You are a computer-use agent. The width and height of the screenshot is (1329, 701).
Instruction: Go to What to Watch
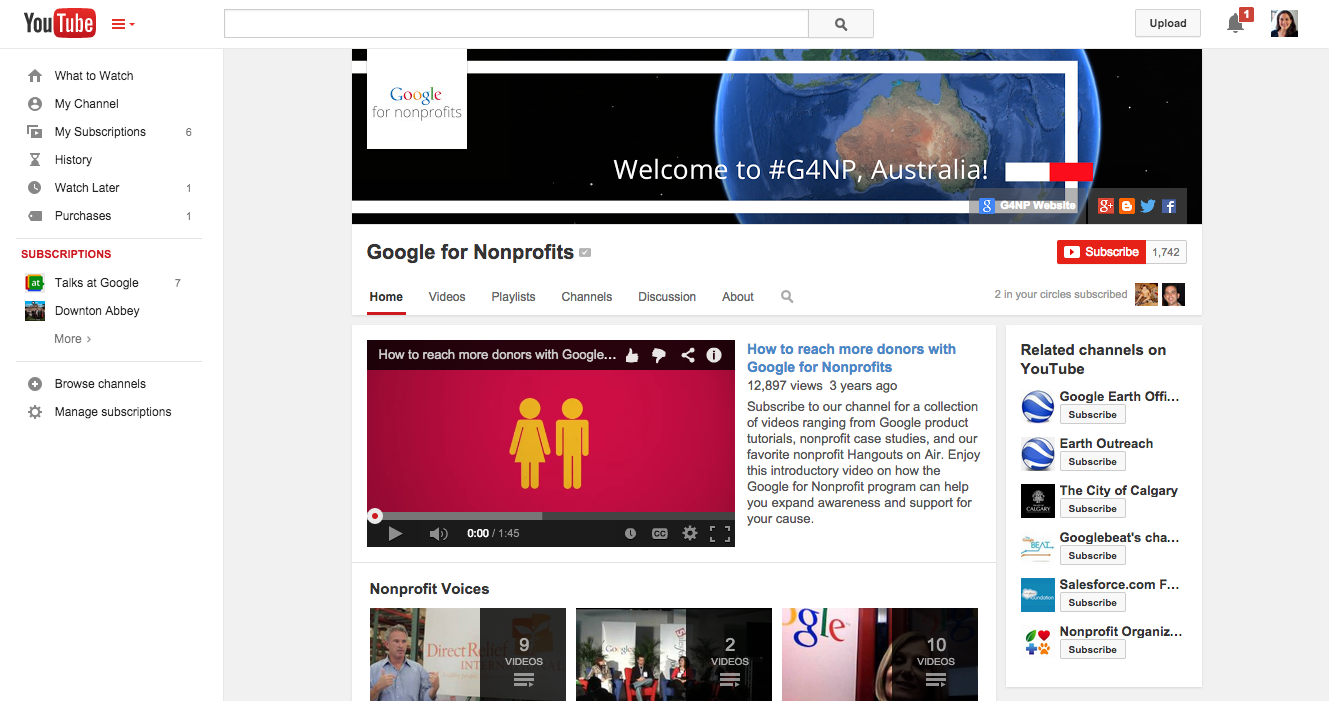[x=94, y=76]
